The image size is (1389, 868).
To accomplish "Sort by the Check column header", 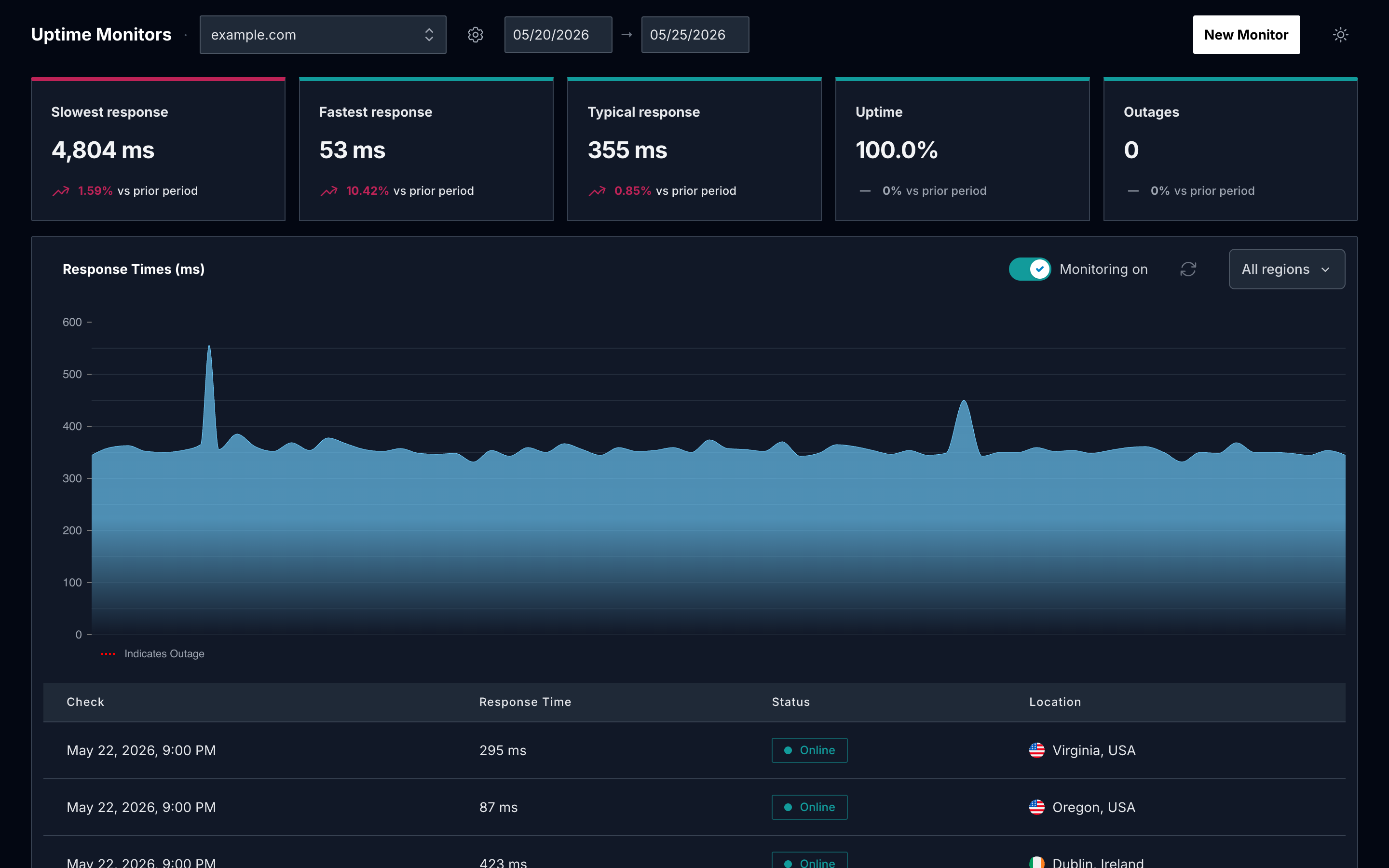I will (85, 702).
